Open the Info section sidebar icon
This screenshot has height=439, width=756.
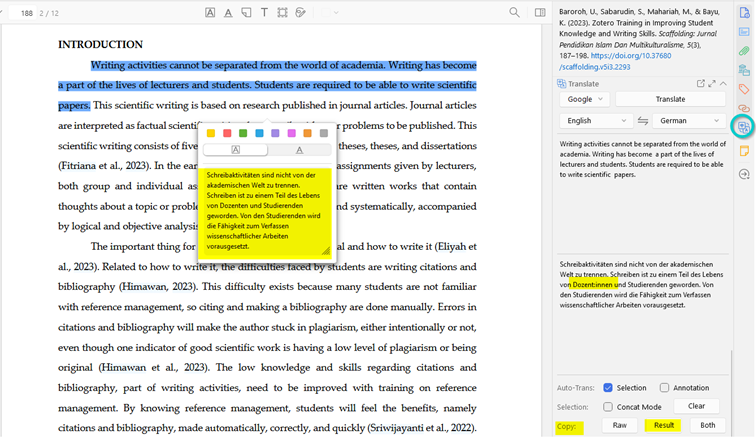(744, 13)
